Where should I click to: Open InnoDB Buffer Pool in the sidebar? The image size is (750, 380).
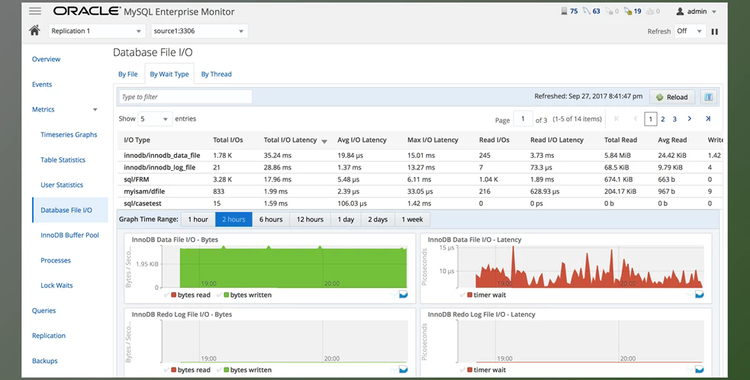[x=70, y=235]
